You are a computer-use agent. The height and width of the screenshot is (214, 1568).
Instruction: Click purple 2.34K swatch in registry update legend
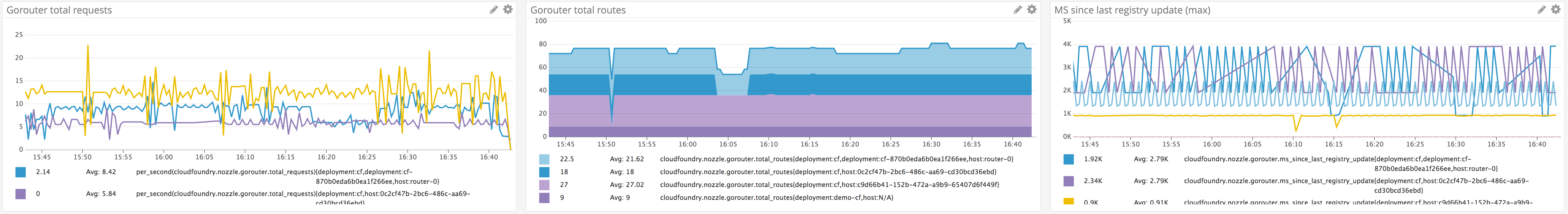(x=1069, y=181)
